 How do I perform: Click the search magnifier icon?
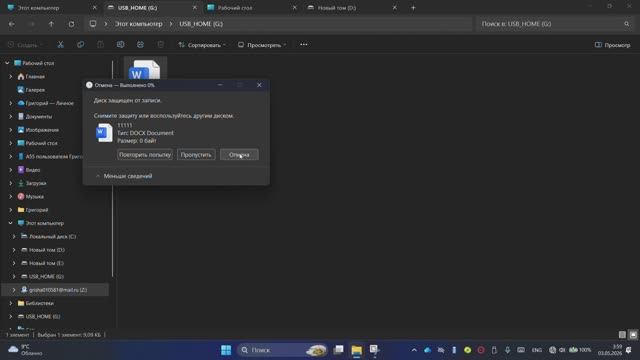click(627, 24)
